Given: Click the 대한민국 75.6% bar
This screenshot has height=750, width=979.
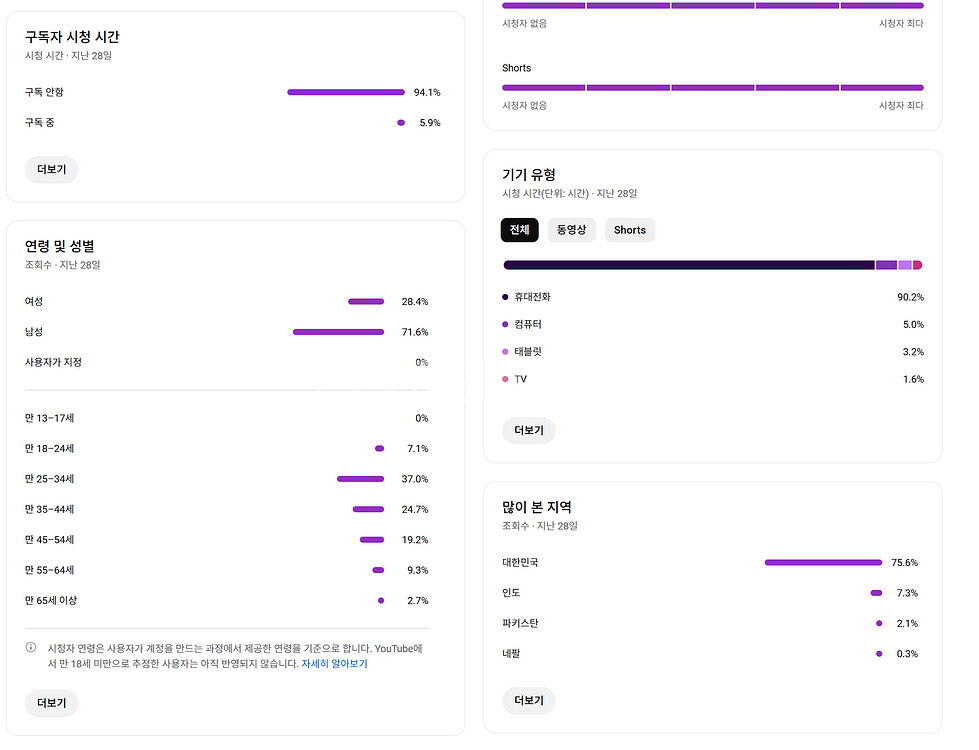Looking at the screenshot, I should 823,563.
